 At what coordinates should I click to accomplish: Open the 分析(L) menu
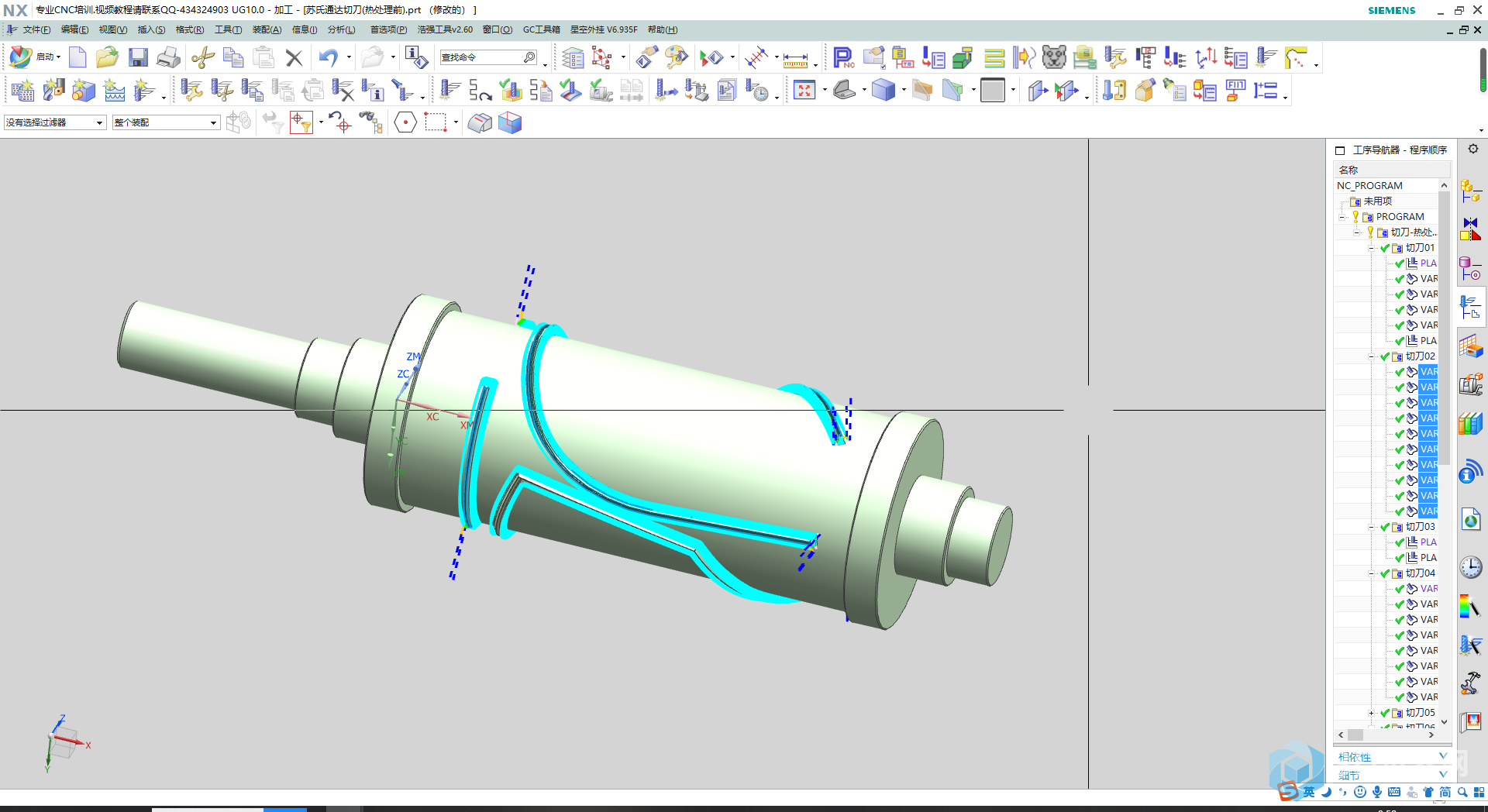click(341, 29)
